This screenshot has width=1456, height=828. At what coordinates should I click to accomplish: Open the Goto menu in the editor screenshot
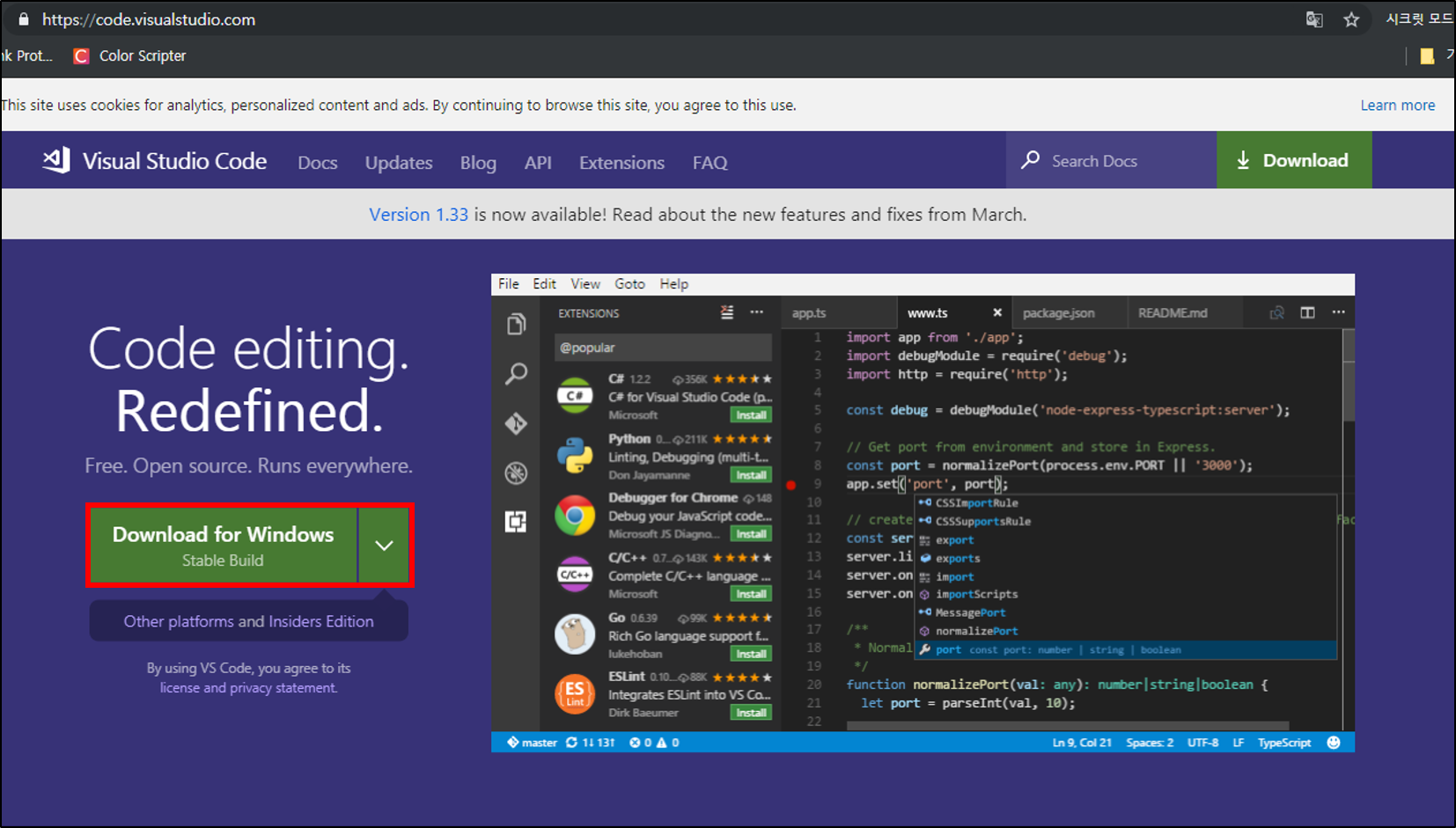629,283
